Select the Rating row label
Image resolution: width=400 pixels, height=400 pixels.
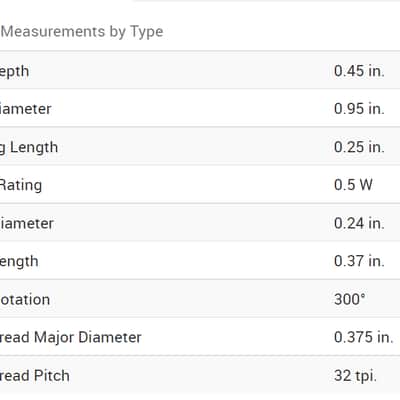point(21,185)
